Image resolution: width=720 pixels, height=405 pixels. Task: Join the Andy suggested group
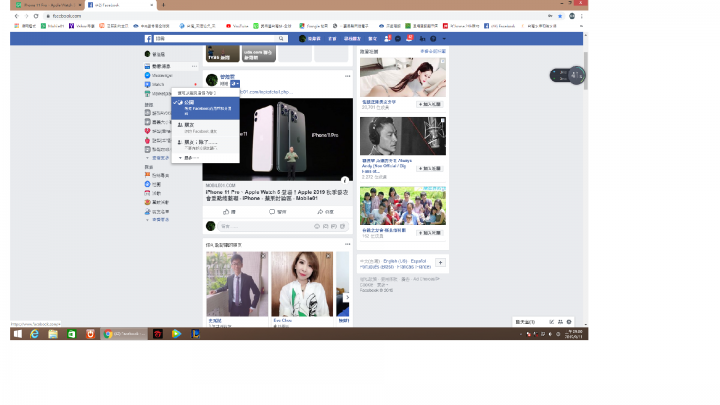point(430,169)
